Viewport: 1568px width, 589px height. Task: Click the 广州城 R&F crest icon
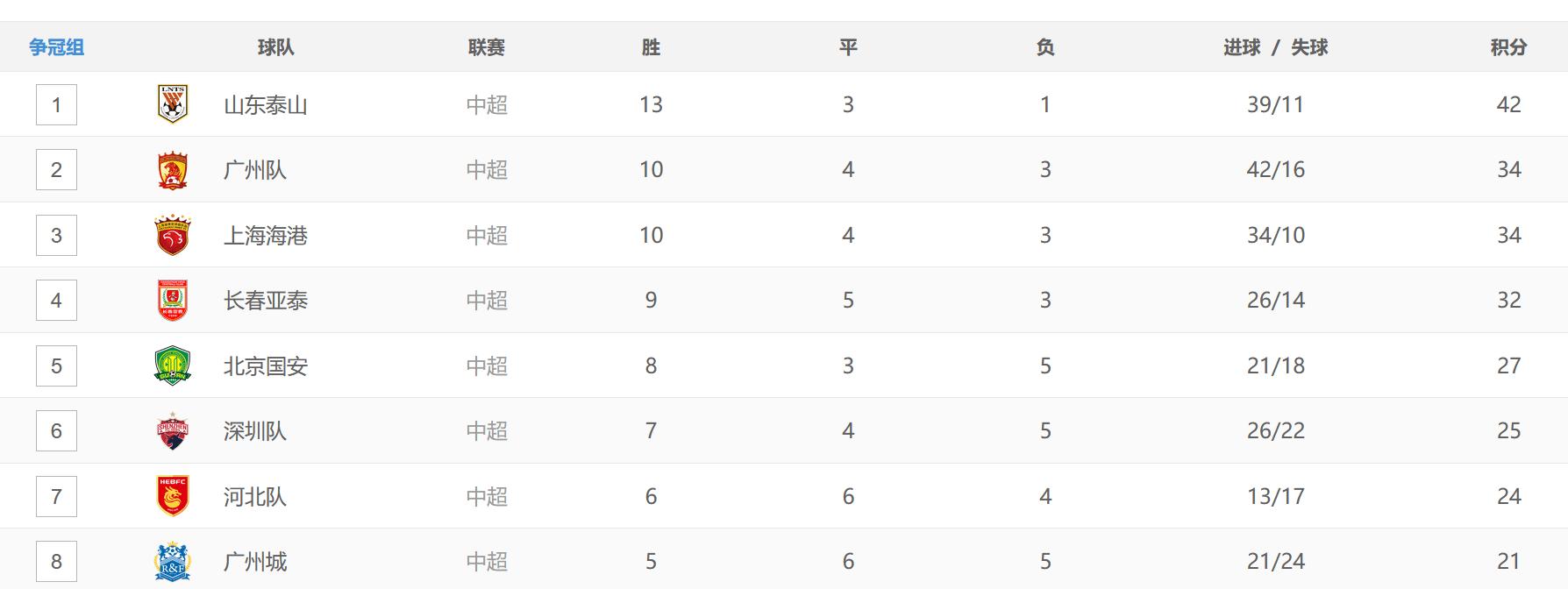[x=173, y=562]
